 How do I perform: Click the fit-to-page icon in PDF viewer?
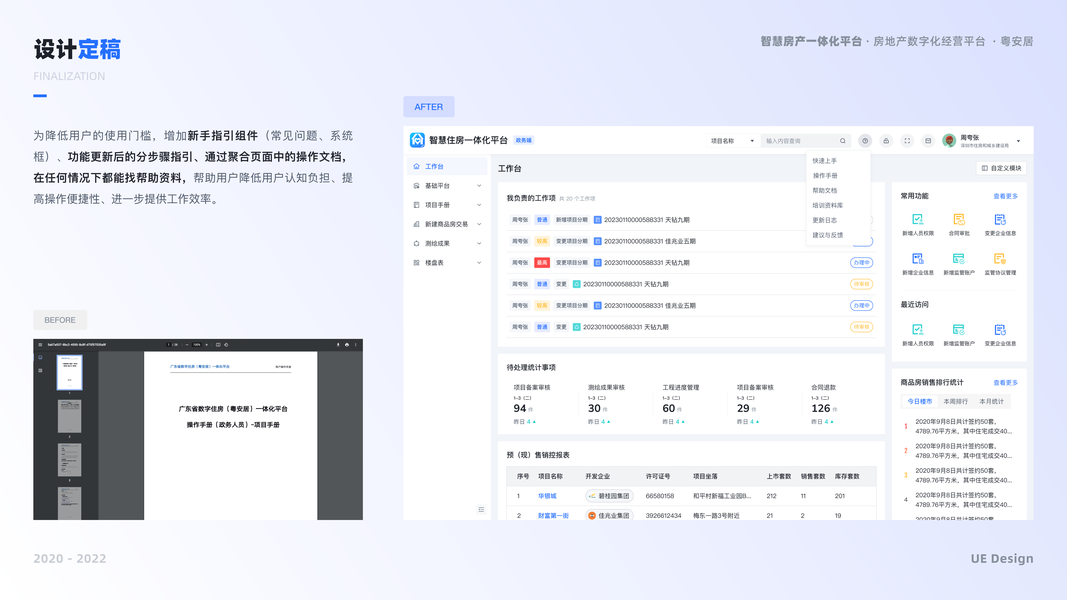(218, 345)
